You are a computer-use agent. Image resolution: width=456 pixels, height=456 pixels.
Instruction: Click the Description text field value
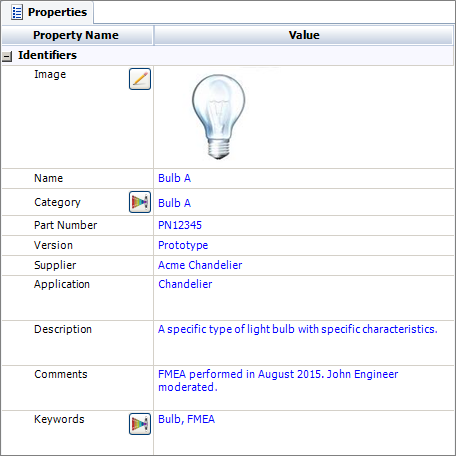pos(298,329)
